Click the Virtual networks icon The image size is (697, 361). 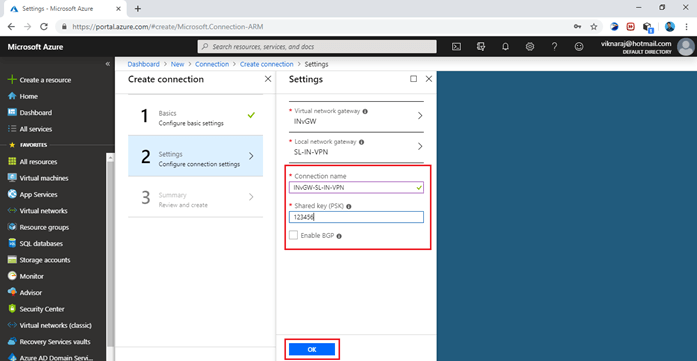click(x=12, y=211)
